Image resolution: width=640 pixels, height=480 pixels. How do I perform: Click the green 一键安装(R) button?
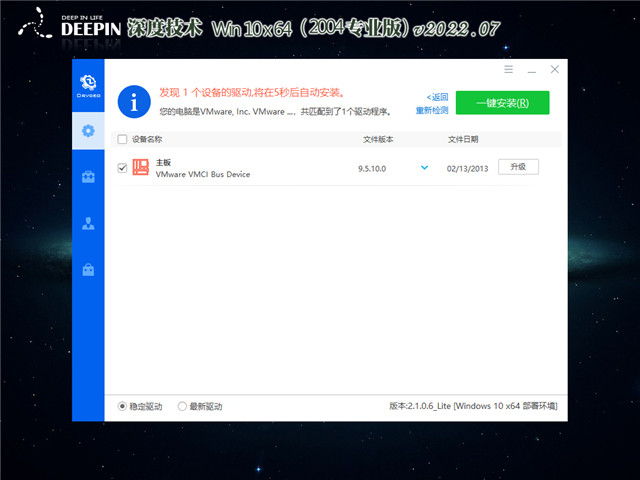[502, 102]
